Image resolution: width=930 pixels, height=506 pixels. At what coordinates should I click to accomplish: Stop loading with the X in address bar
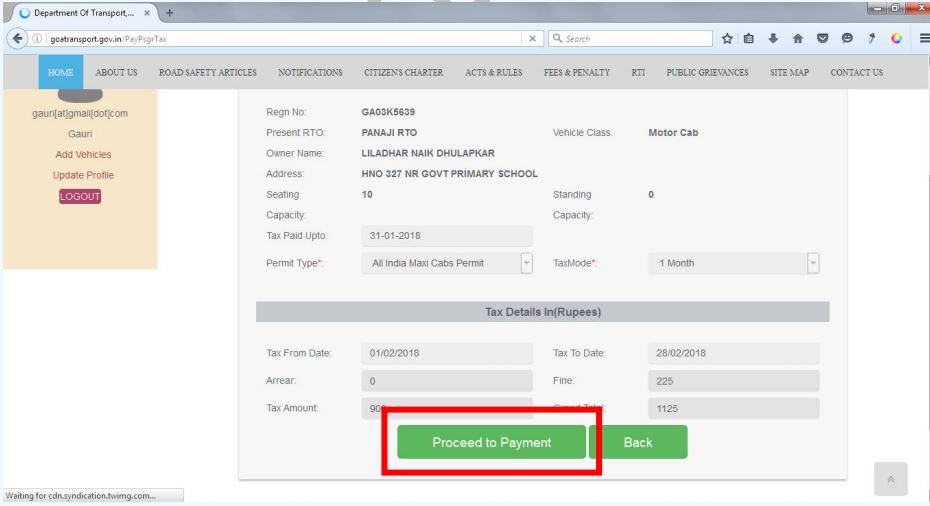click(532, 39)
